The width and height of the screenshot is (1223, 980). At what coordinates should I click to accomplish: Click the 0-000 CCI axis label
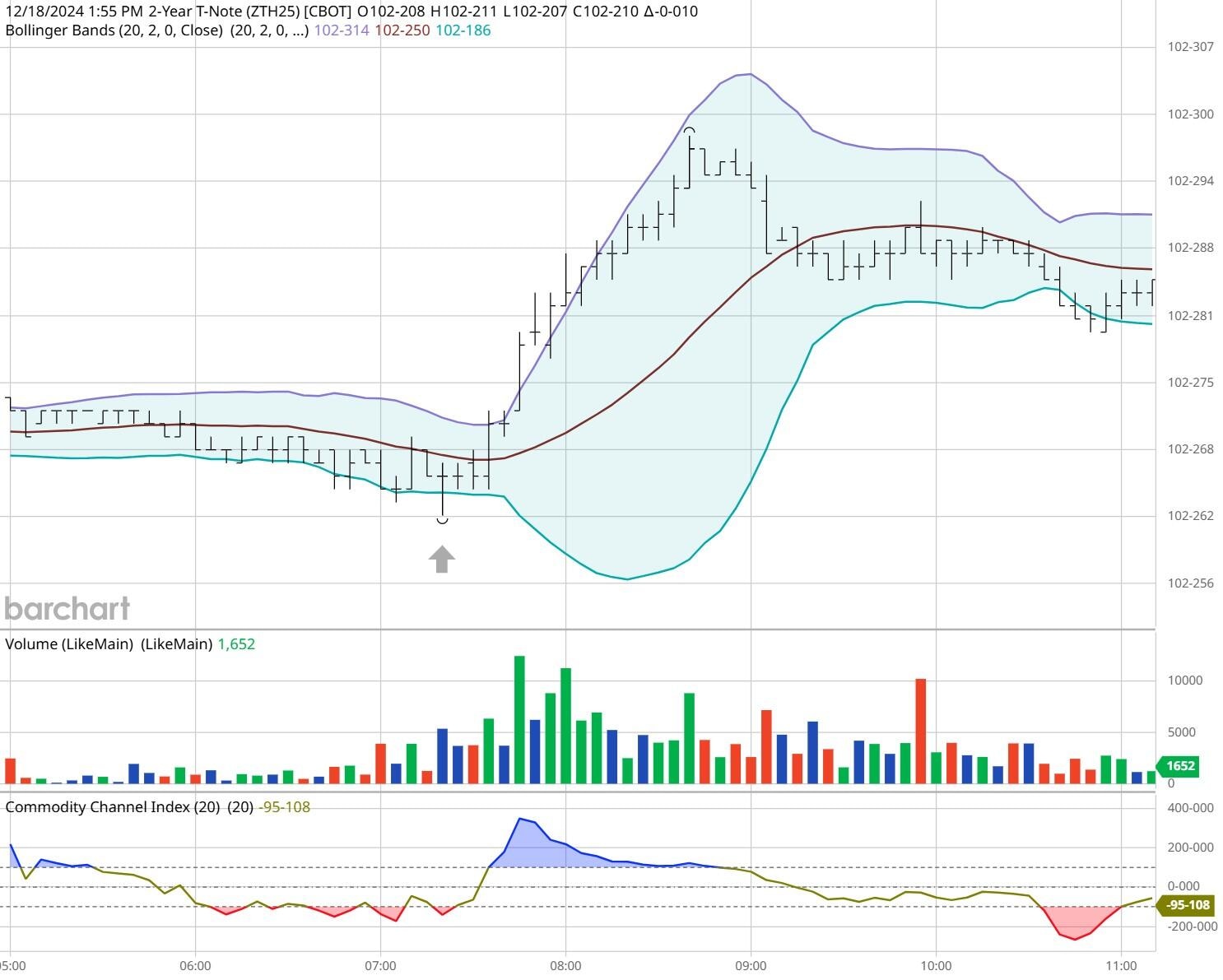(x=1184, y=887)
